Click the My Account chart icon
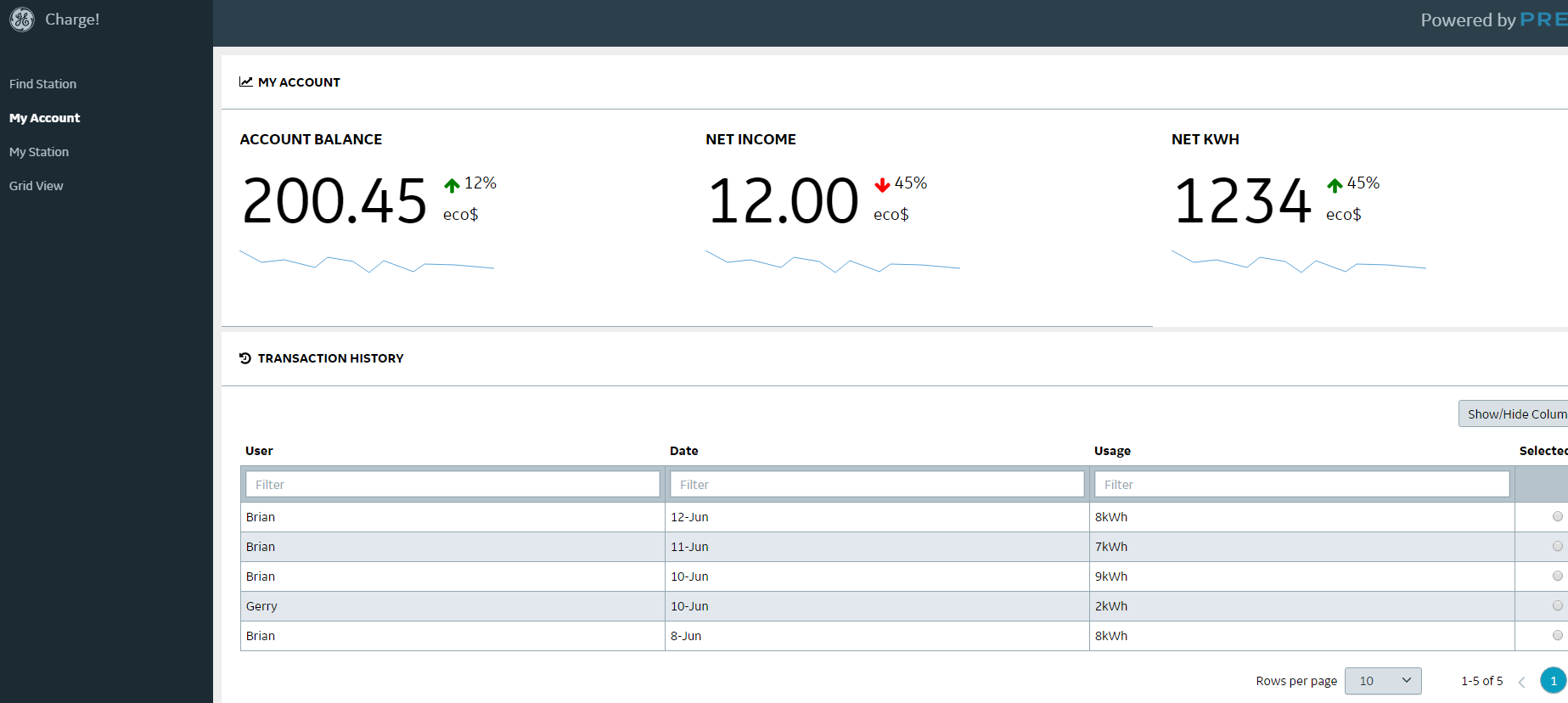 click(246, 82)
